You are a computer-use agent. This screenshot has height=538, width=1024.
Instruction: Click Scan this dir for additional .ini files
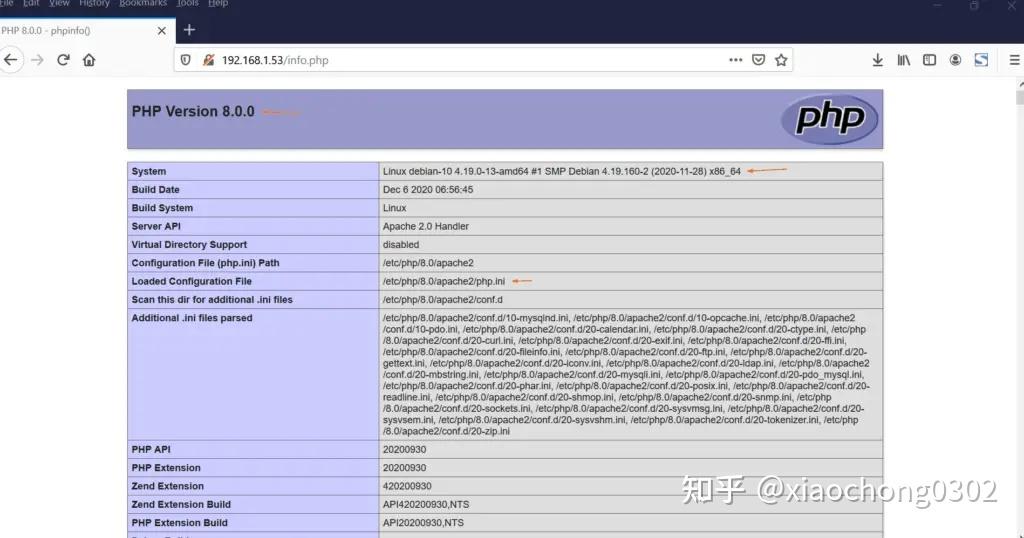[212, 299]
